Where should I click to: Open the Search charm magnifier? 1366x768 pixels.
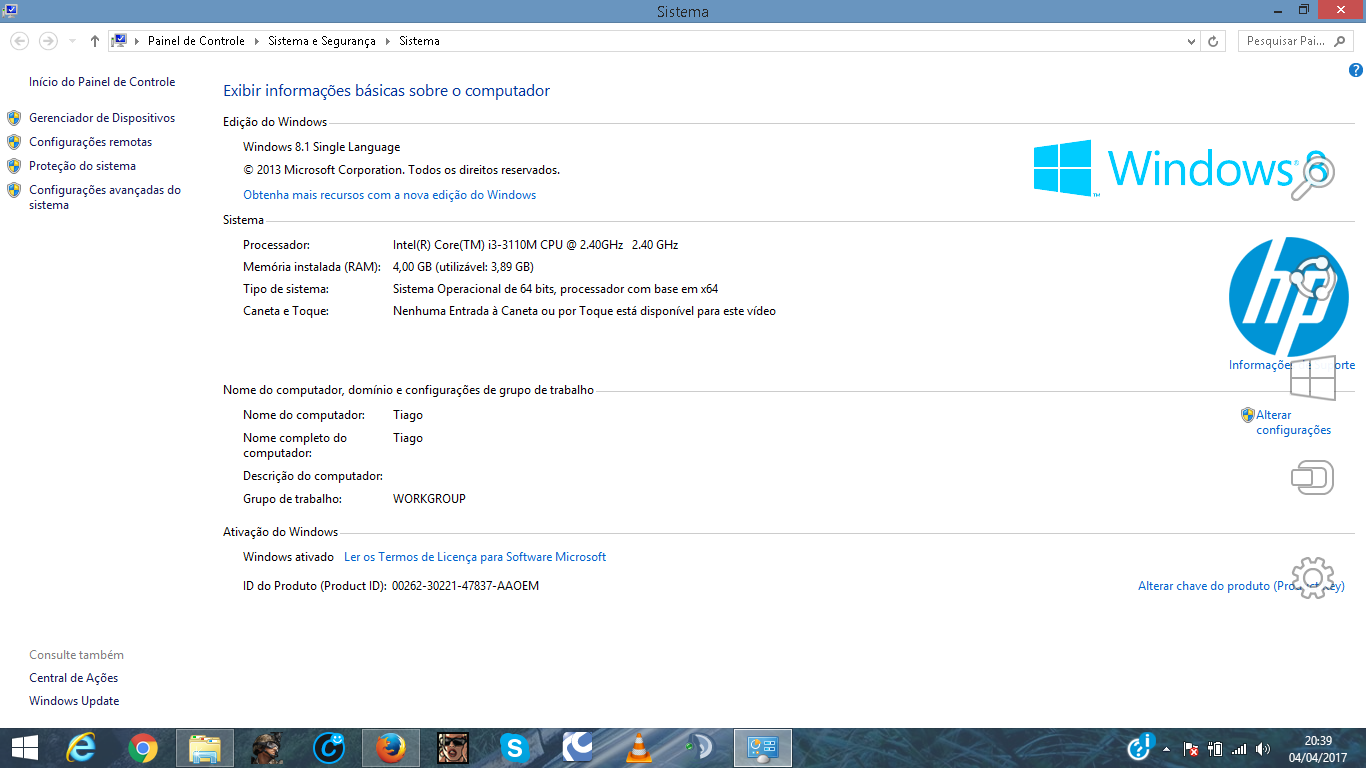pyautogui.click(x=1312, y=177)
